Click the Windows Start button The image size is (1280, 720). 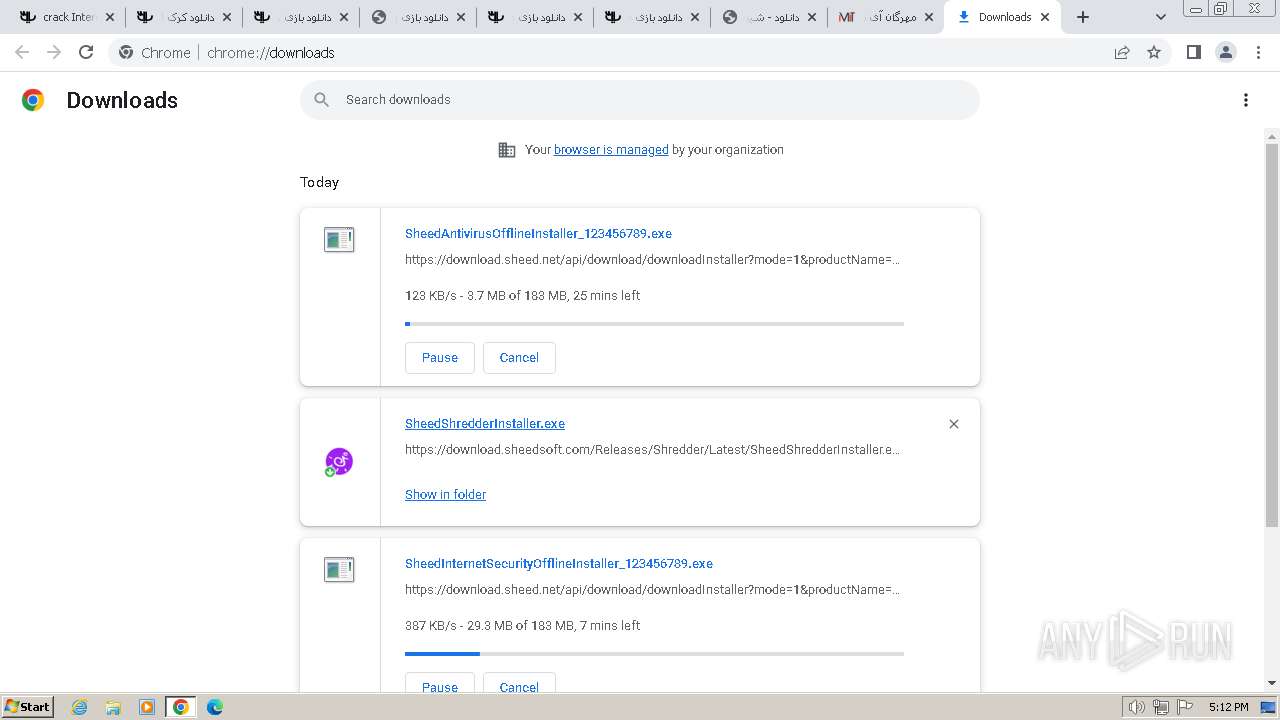coord(28,707)
